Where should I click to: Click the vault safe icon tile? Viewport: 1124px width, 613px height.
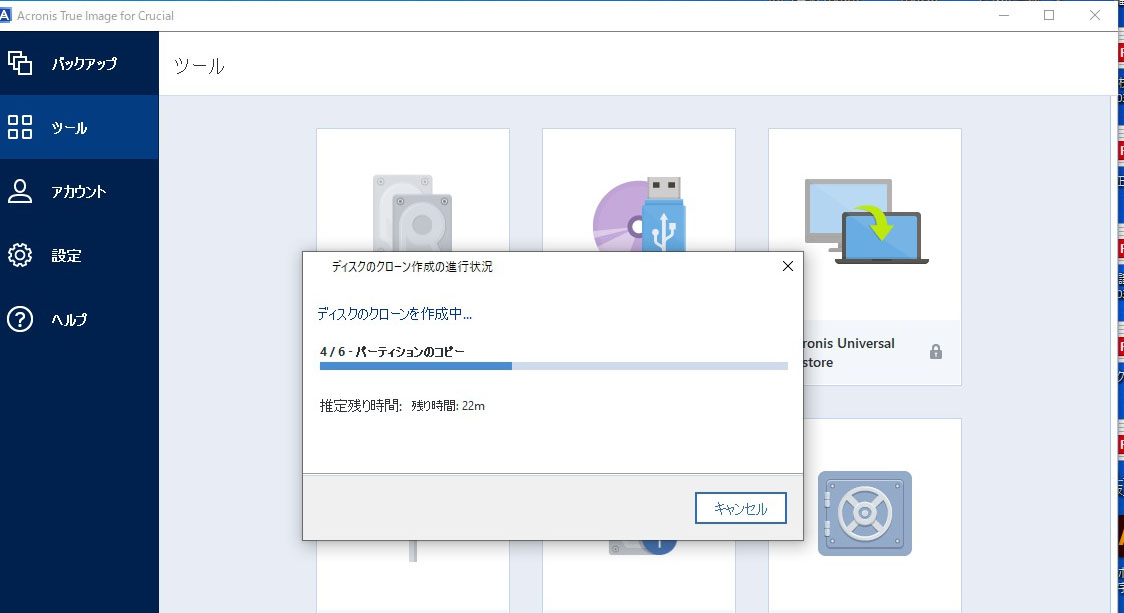[865, 513]
